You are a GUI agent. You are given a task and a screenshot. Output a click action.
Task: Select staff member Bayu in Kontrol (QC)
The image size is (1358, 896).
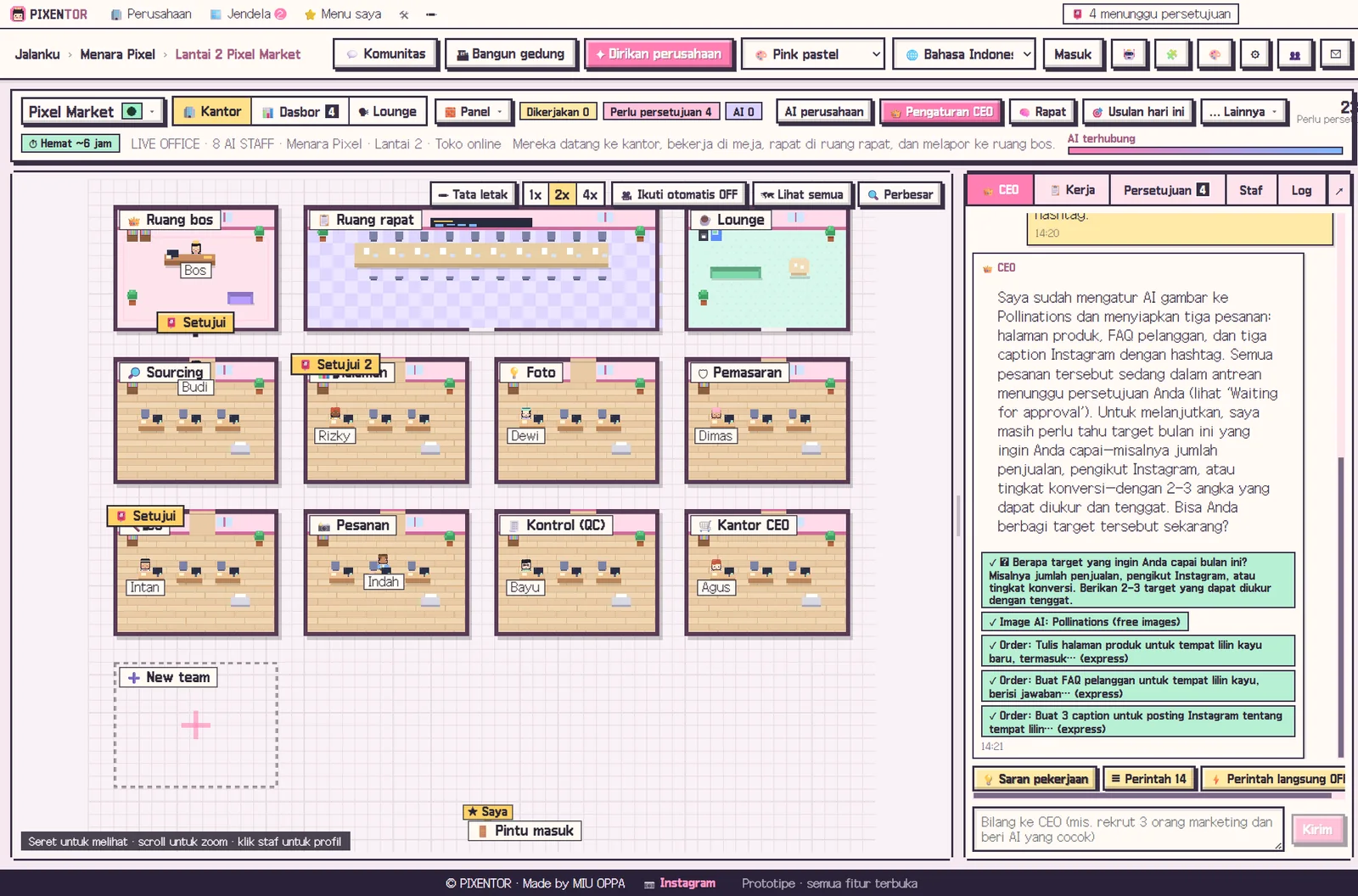[x=526, y=566]
